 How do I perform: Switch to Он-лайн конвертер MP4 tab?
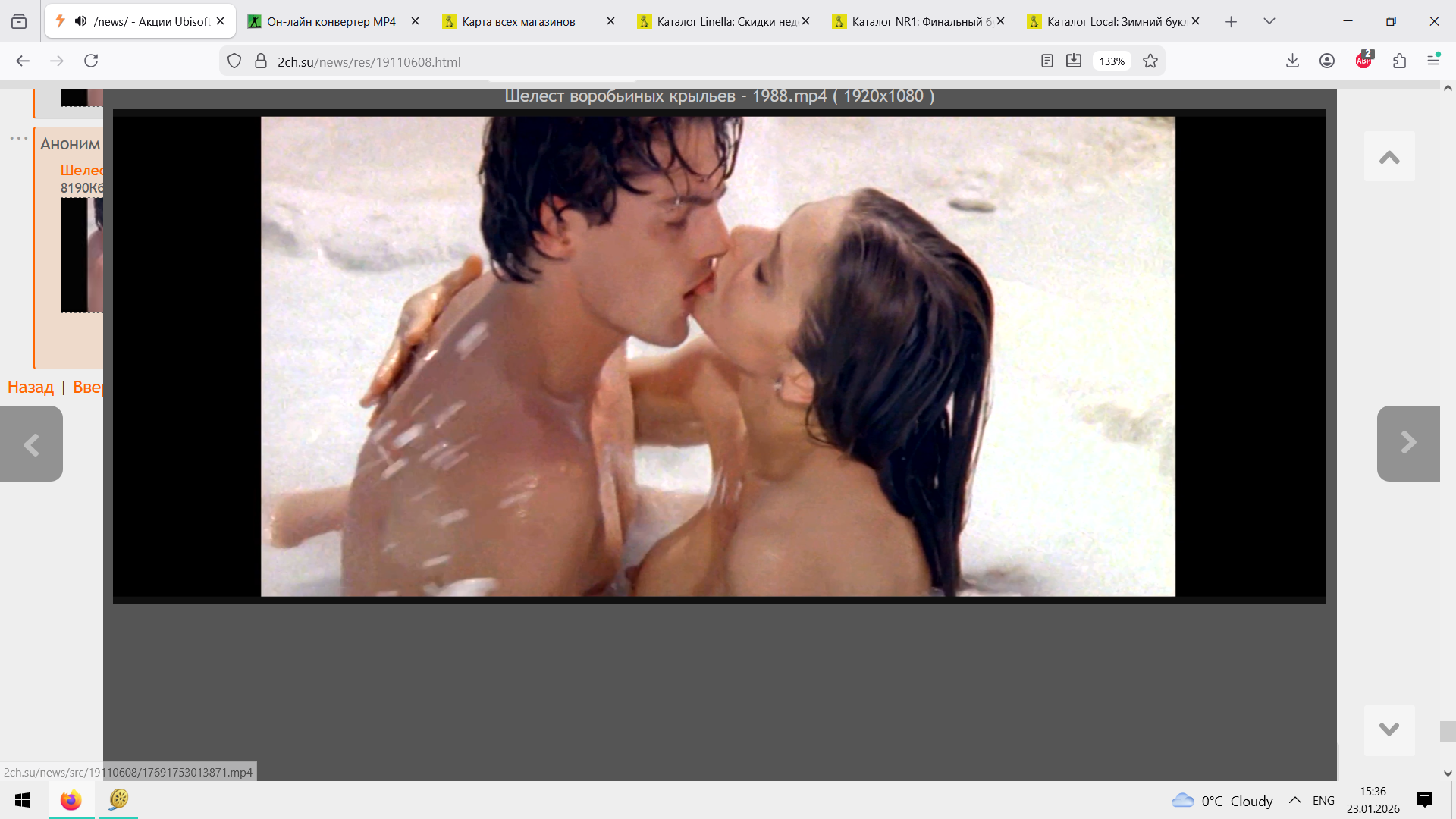pyautogui.click(x=331, y=21)
